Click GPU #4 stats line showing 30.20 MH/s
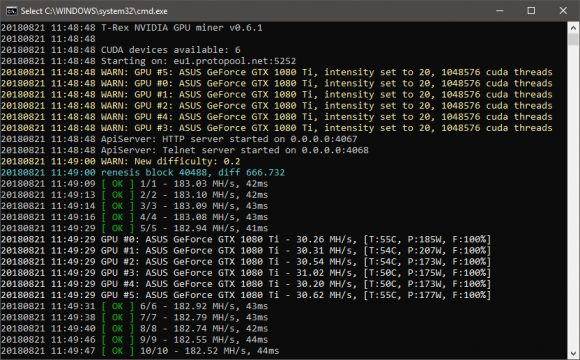The image size is (580, 360). pos(246,284)
